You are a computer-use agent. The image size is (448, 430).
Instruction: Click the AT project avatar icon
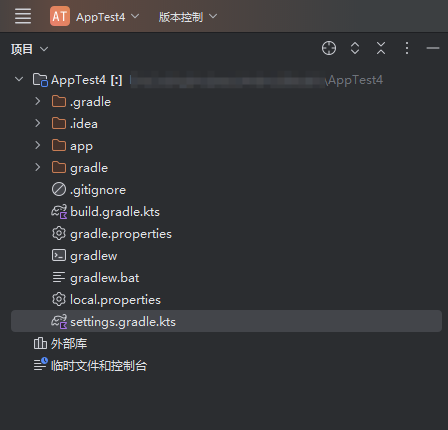[60, 16]
